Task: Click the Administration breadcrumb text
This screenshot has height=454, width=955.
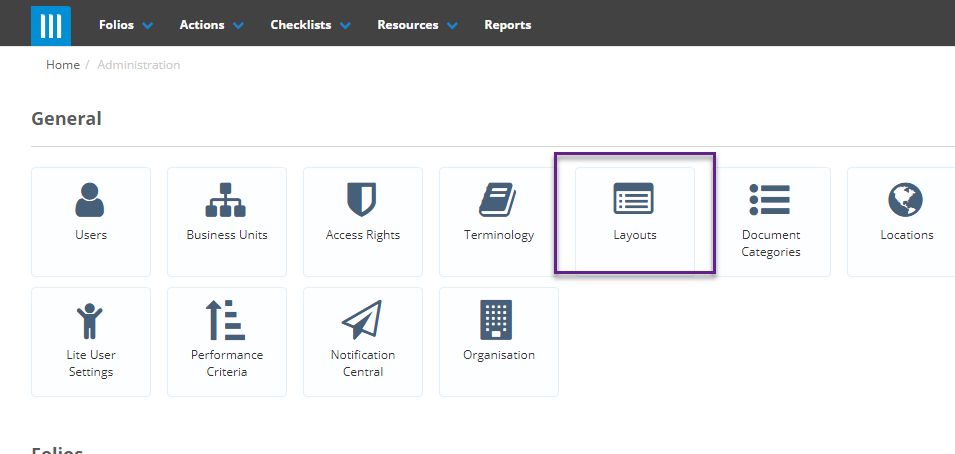Action: coord(139,65)
